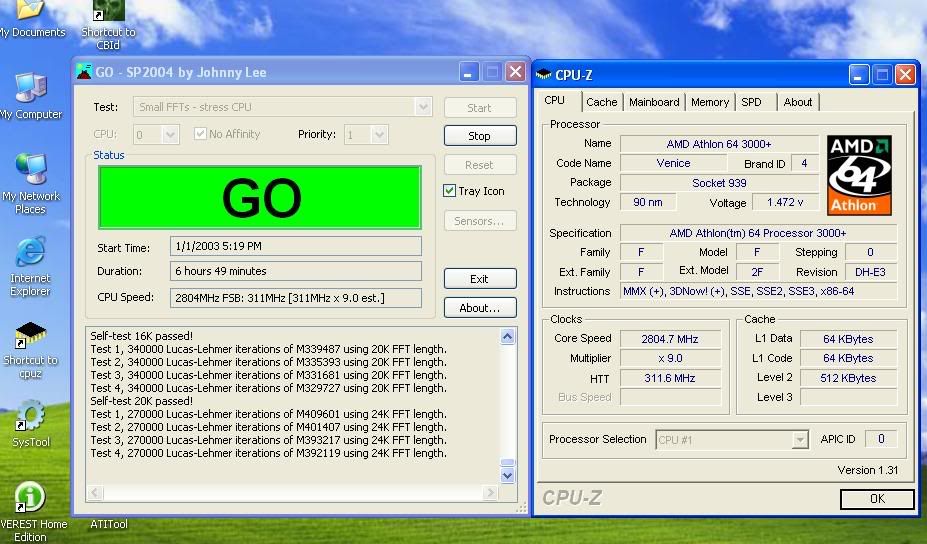Click the log line mentioning M392119
Viewport: 927px width, 544px height.
(268, 453)
